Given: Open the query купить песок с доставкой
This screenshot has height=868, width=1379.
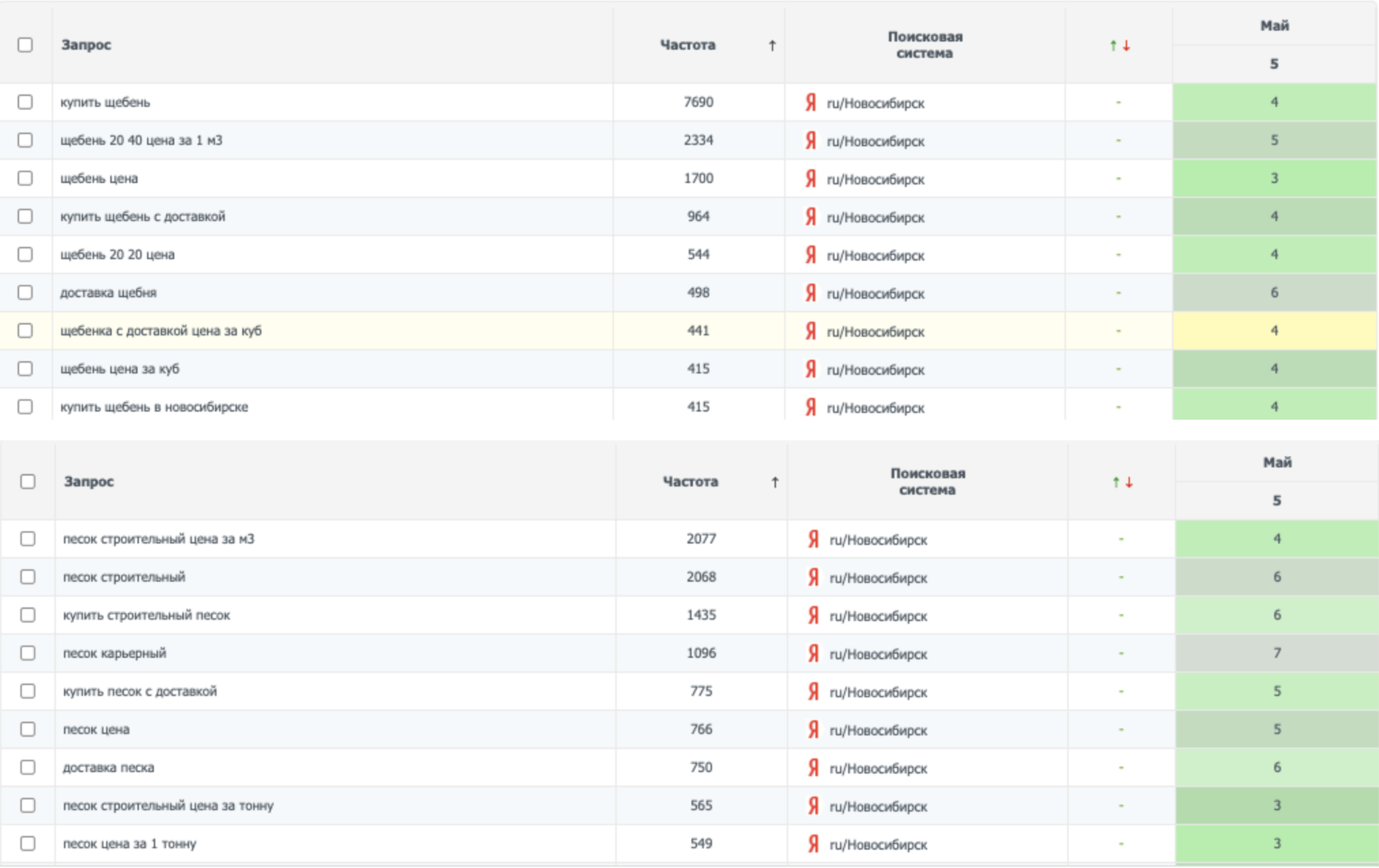Looking at the screenshot, I should (x=140, y=692).
